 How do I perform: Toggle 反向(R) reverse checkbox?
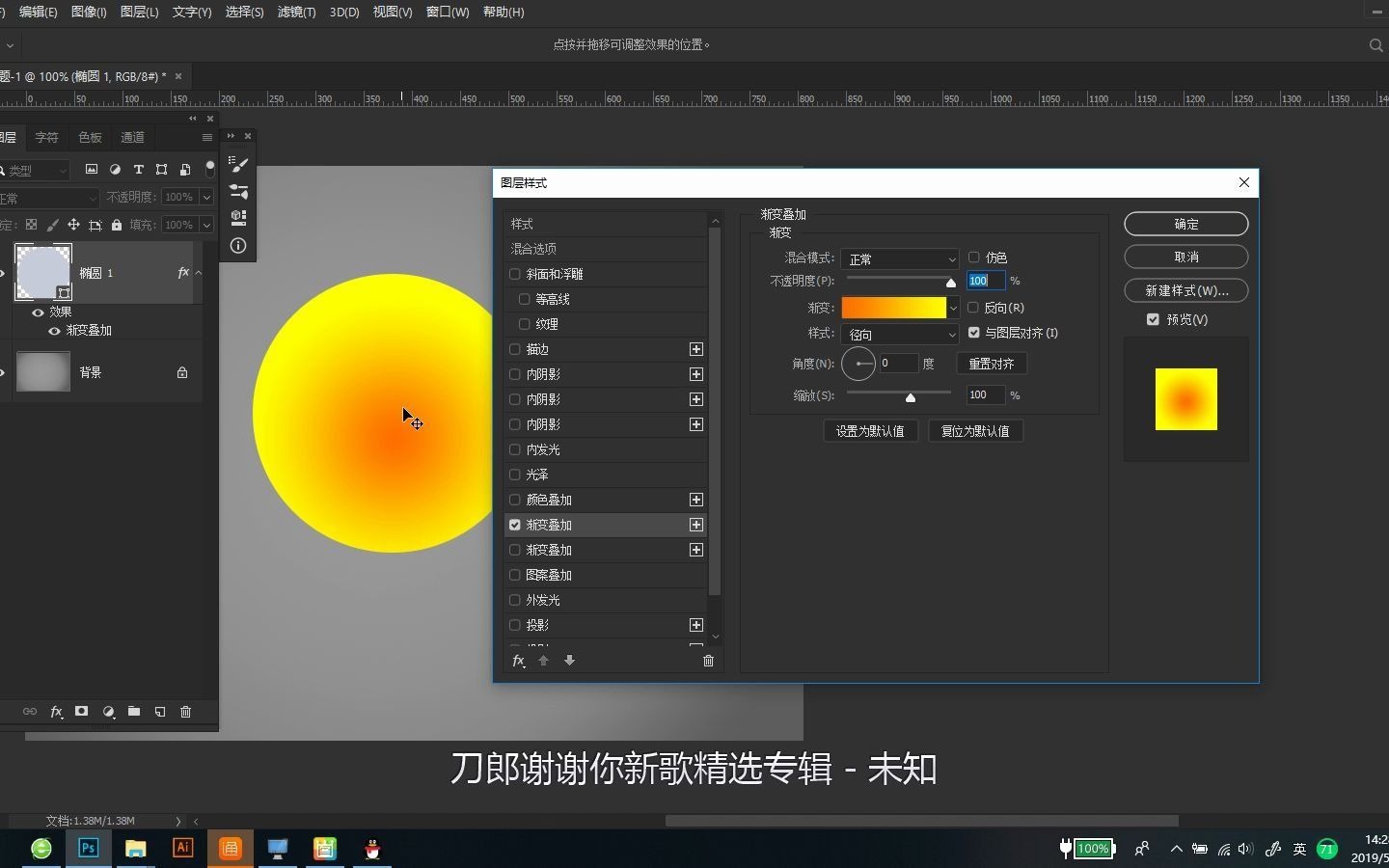(x=973, y=308)
